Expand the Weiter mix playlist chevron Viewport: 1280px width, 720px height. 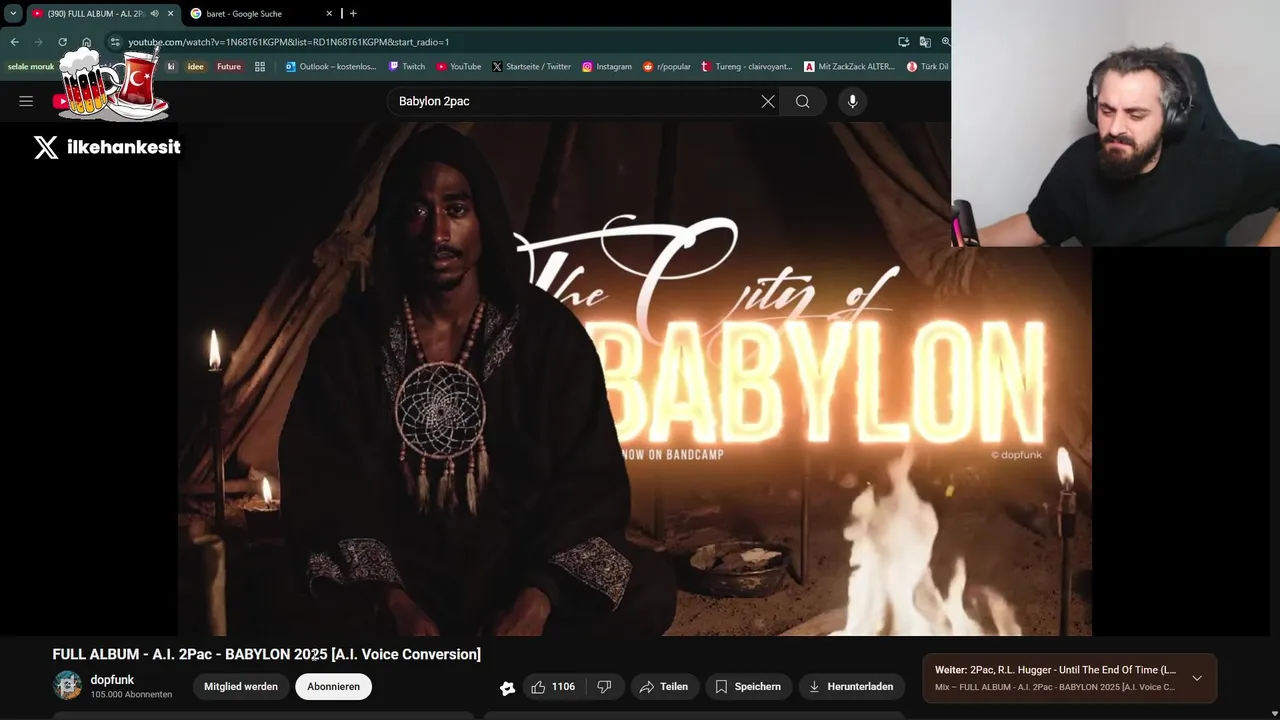tap(1197, 678)
